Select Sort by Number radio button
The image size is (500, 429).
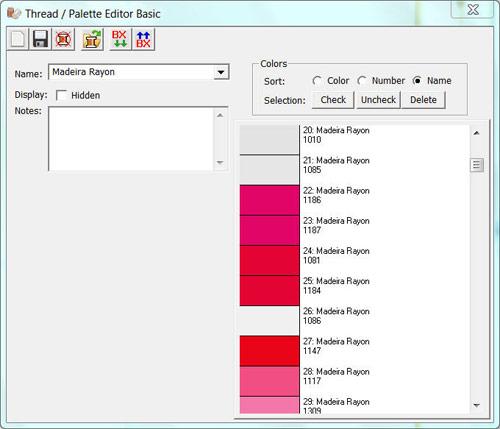(x=362, y=81)
